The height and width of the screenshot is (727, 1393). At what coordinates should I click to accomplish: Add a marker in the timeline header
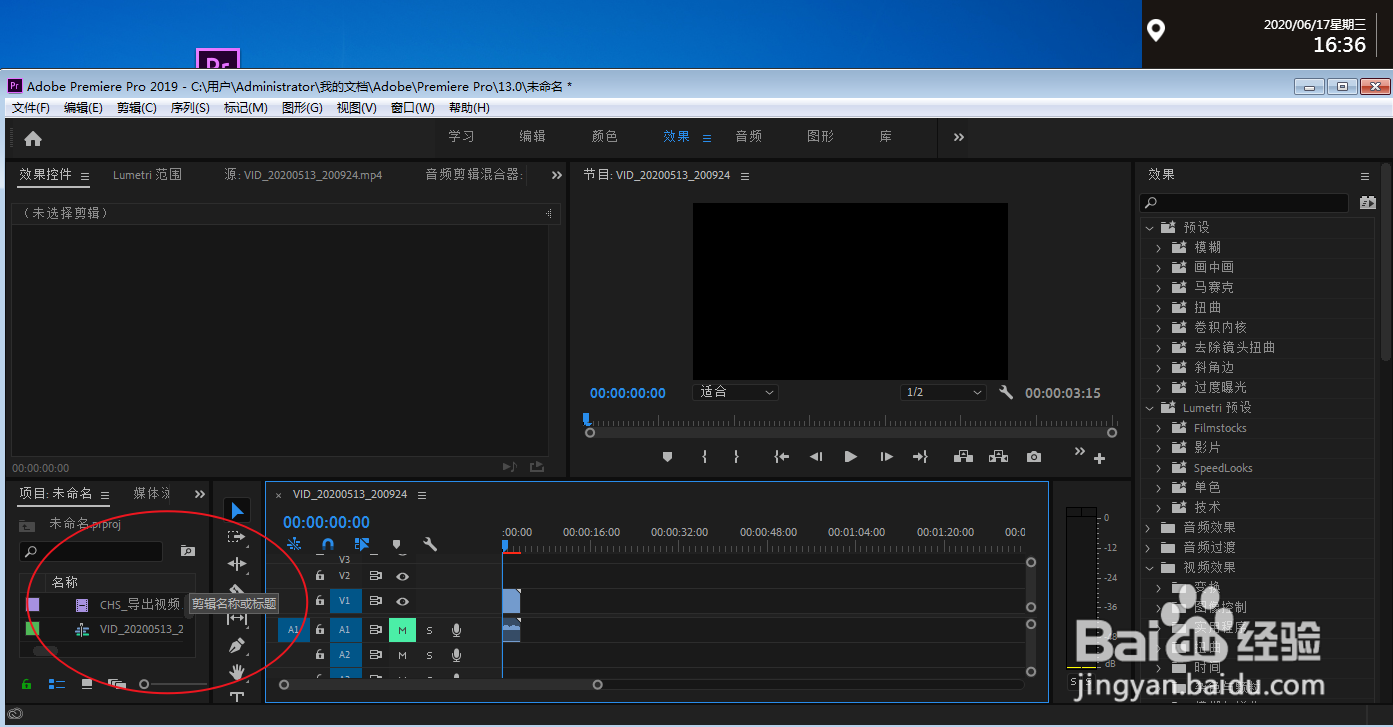pyautogui.click(x=397, y=545)
